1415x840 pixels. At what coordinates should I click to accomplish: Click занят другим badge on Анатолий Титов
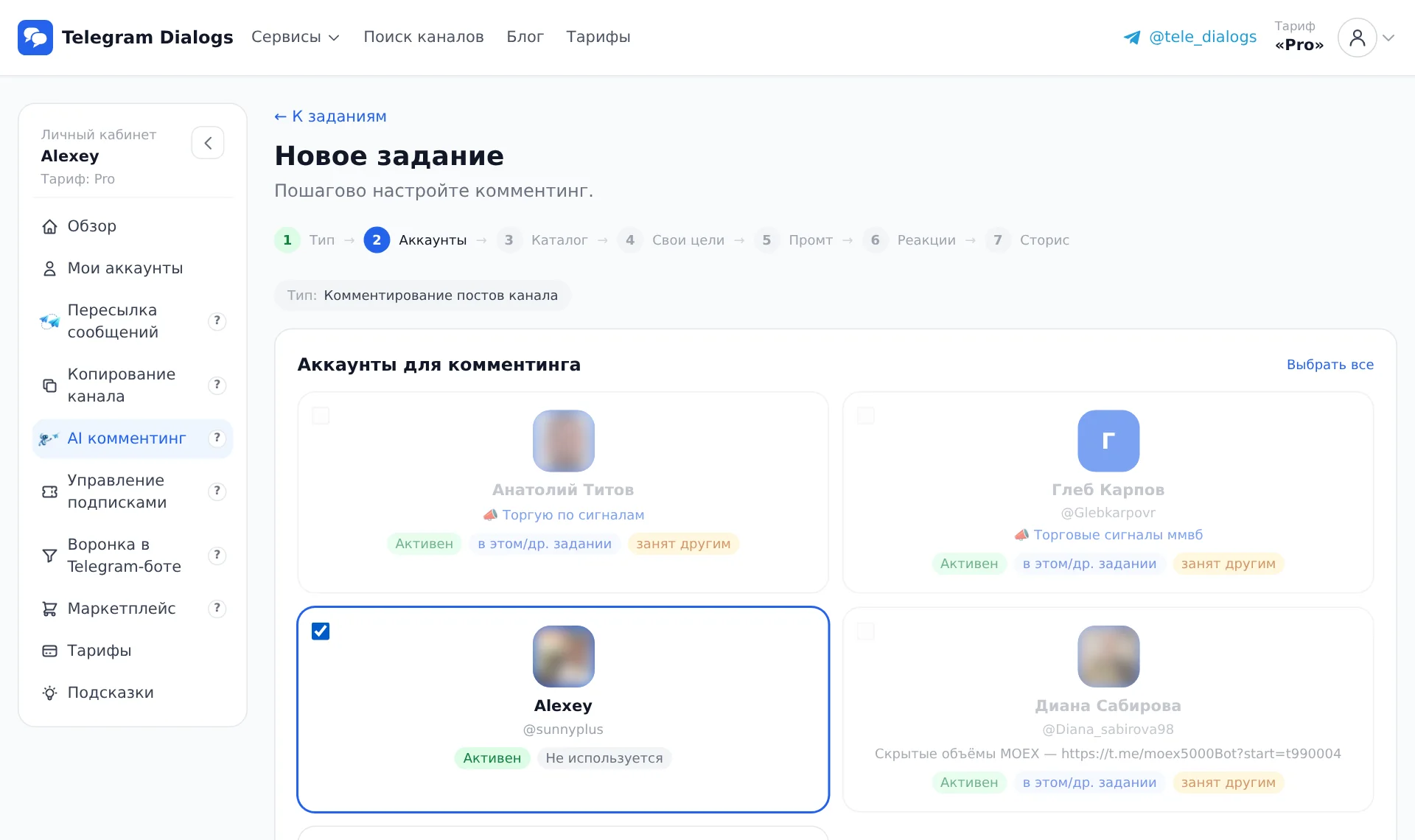tap(683, 544)
